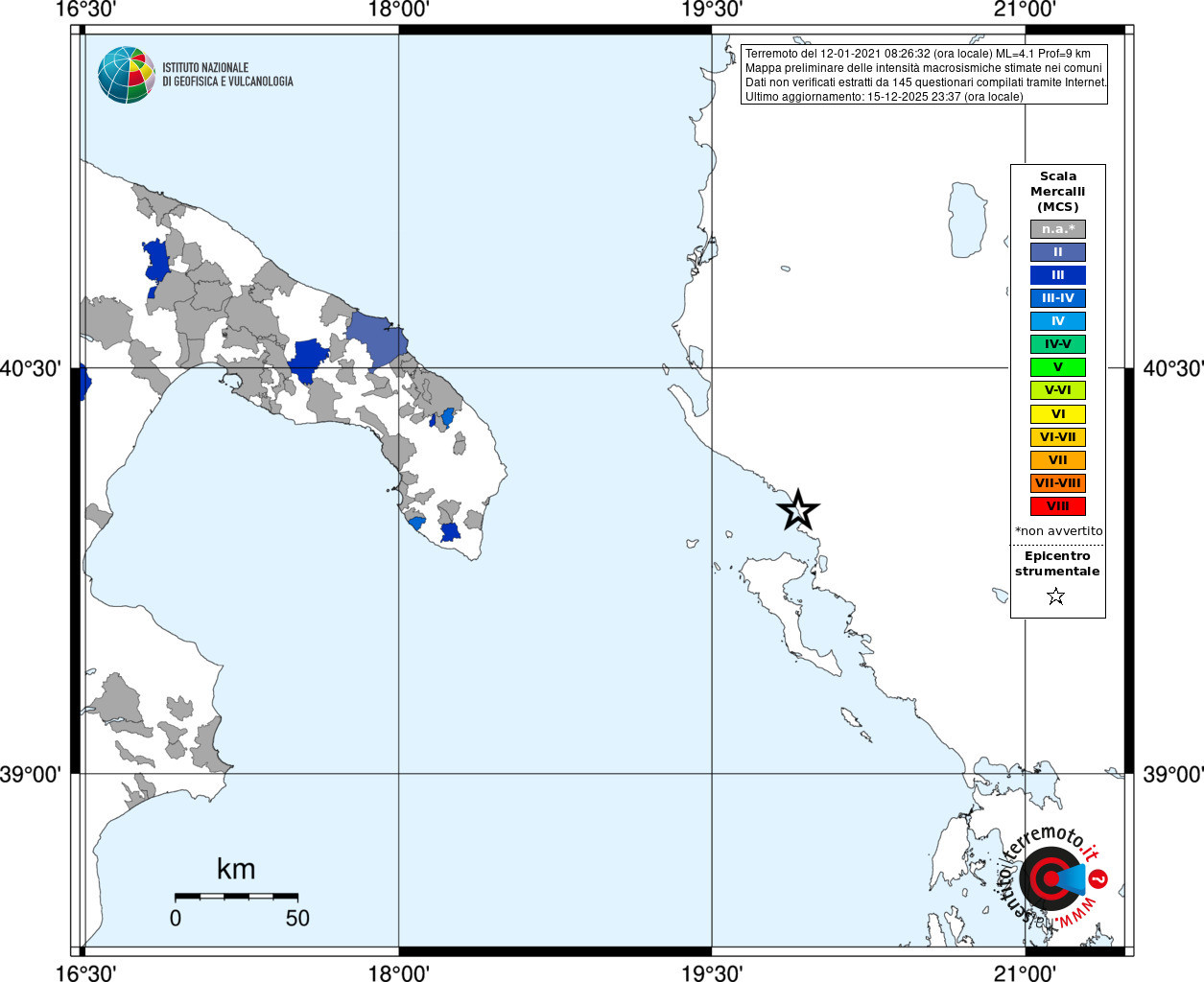Click the red question mark icon

1099,878
